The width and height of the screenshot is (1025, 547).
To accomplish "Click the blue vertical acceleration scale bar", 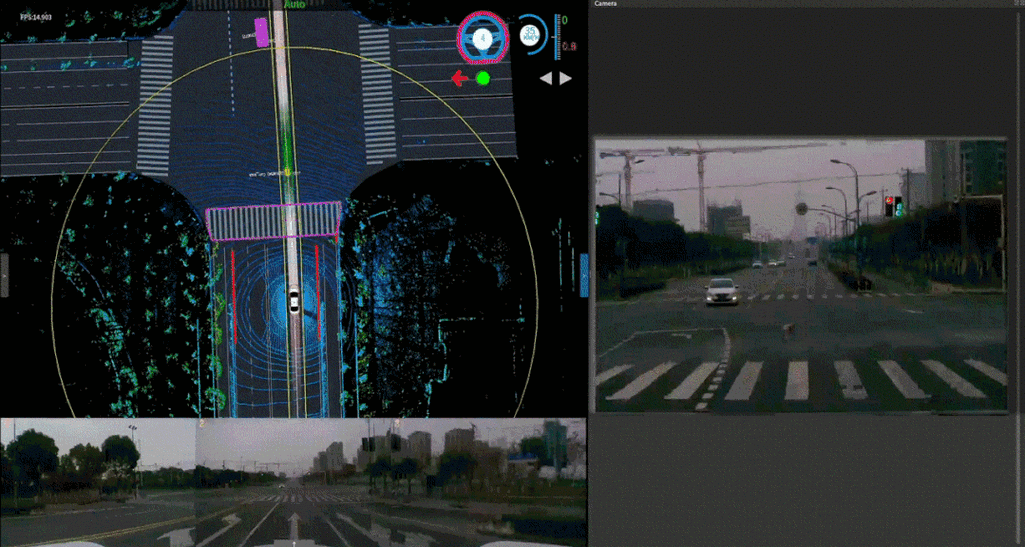I will 556,36.
